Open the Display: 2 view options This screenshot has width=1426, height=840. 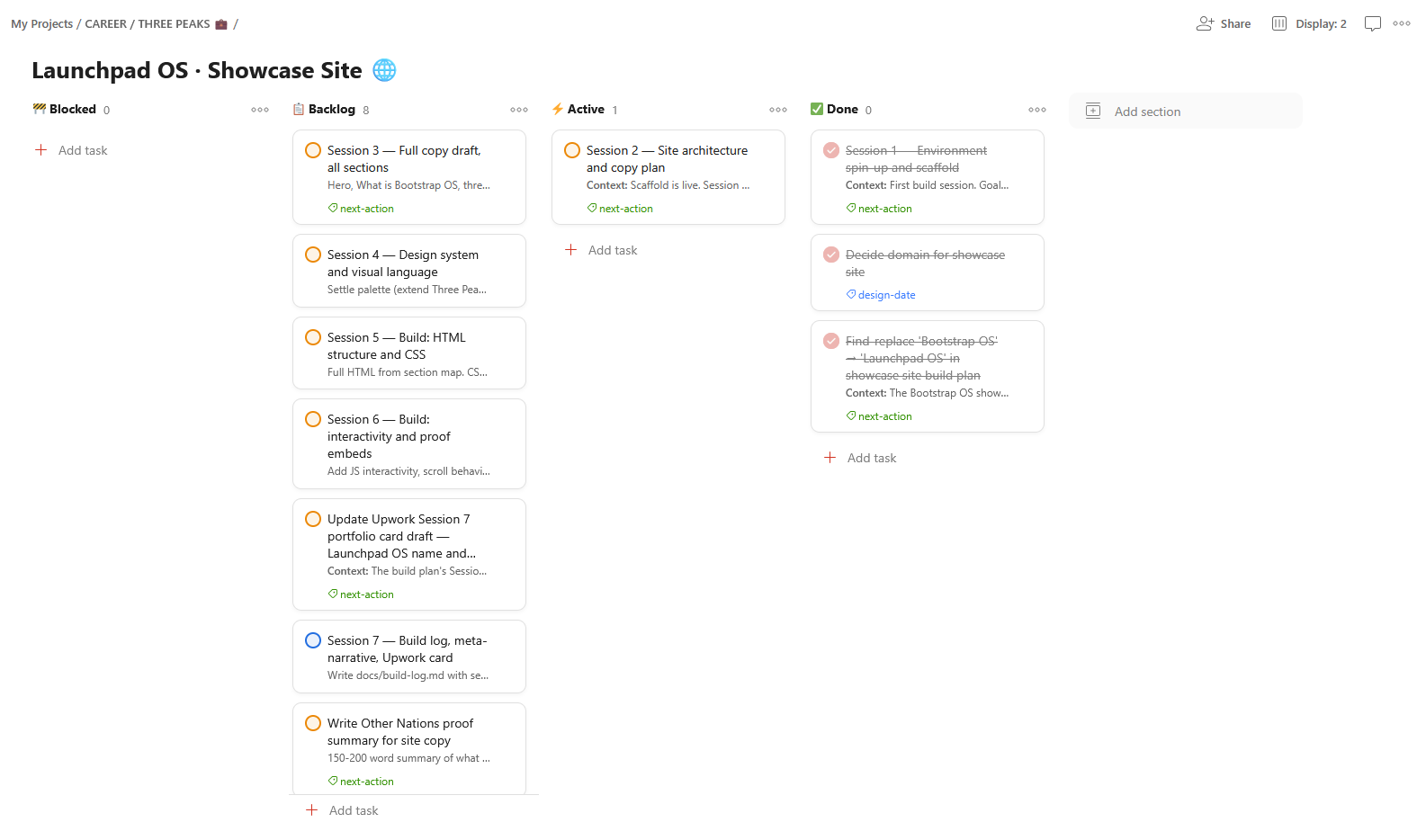[1309, 23]
